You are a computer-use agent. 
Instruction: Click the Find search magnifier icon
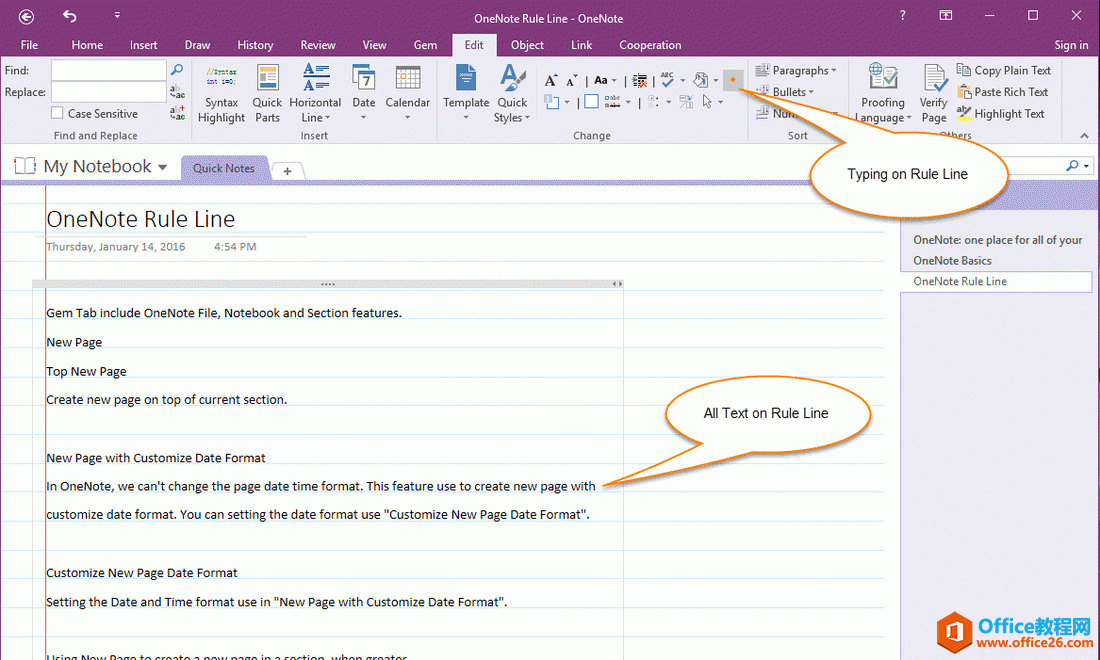pyautogui.click(x=177, y=70)
